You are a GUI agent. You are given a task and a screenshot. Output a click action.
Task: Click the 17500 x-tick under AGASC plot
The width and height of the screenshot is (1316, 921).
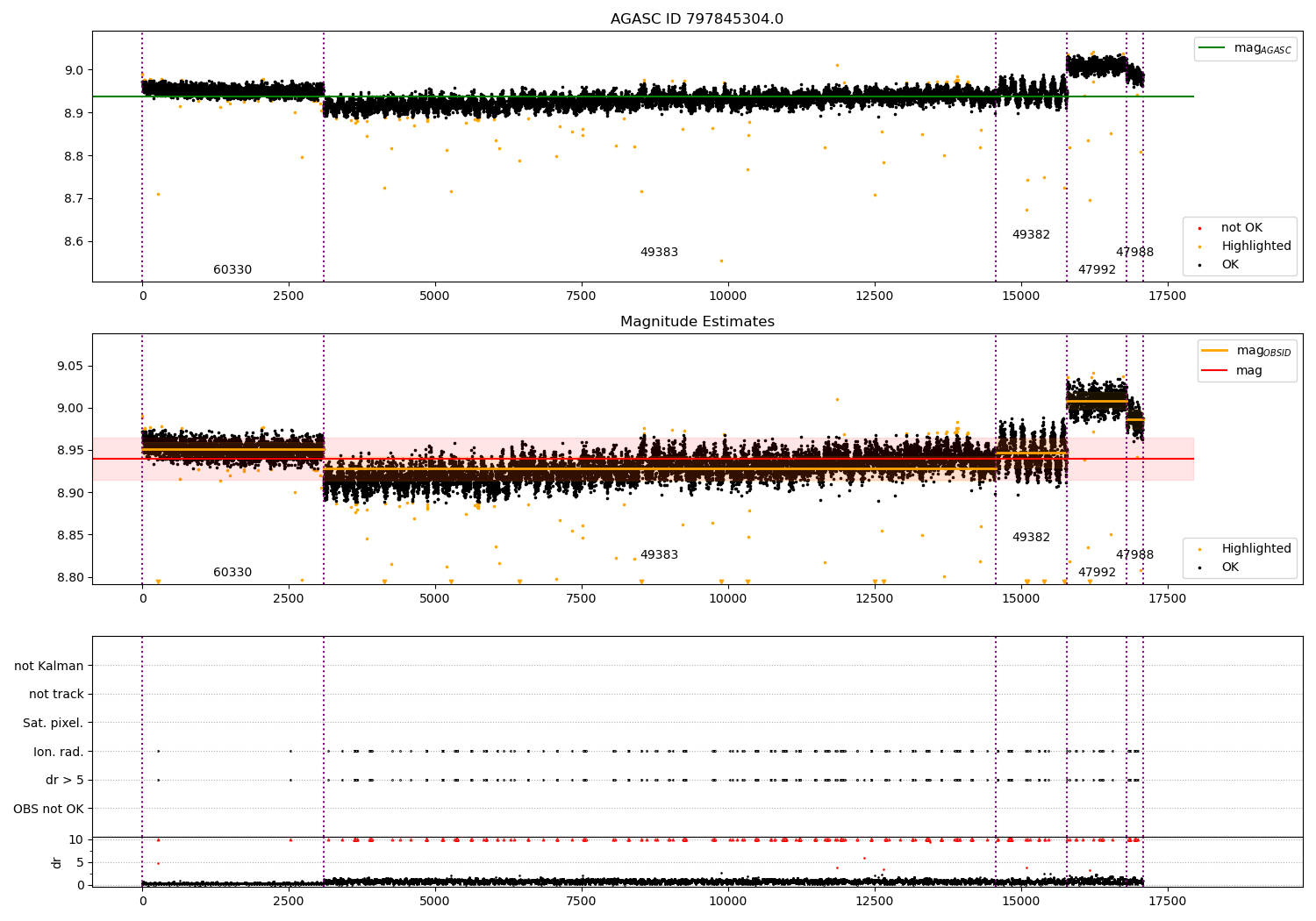1167,296
